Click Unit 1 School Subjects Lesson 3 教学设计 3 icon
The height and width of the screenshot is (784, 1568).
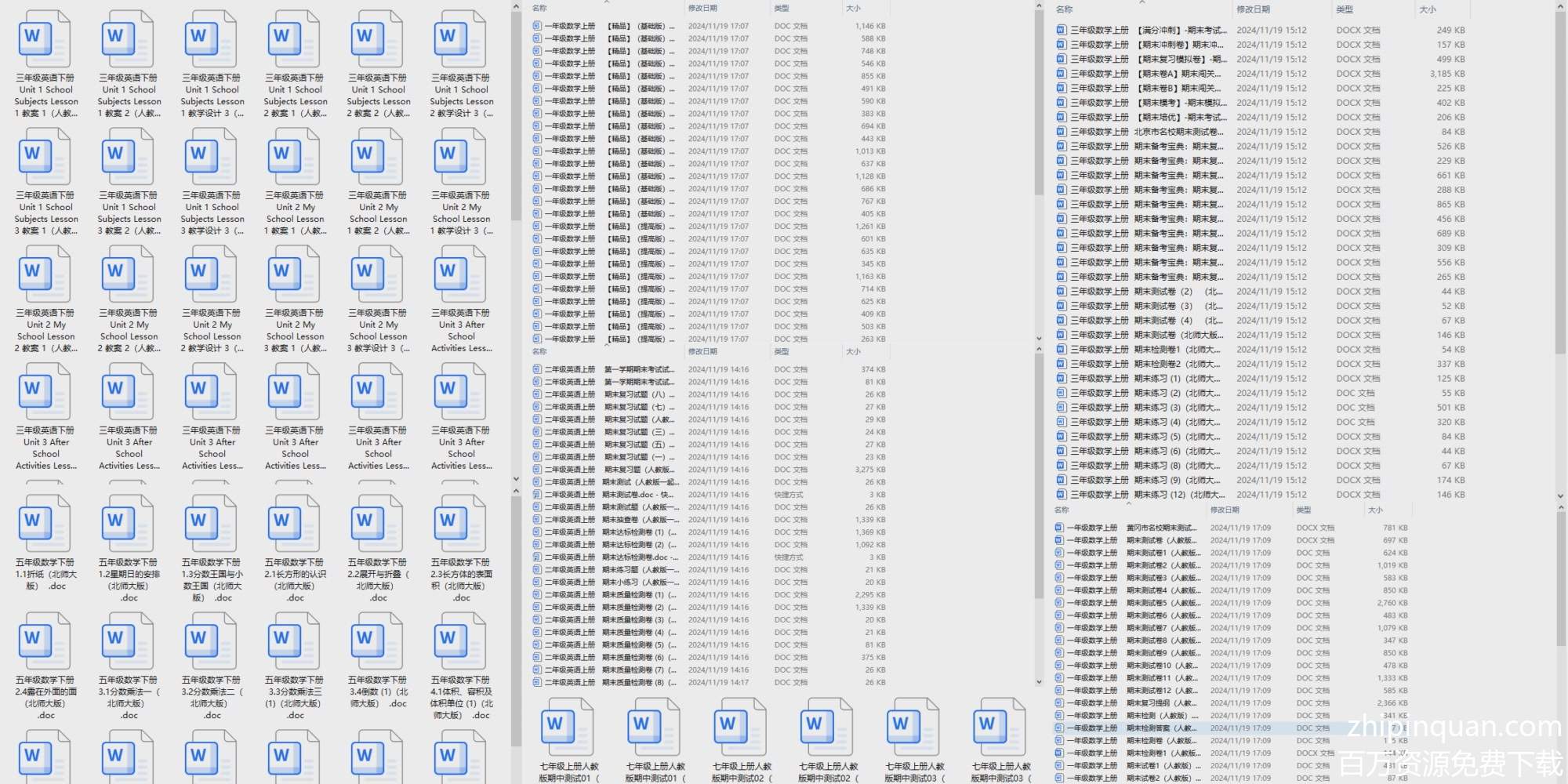(x=209, y=157)
